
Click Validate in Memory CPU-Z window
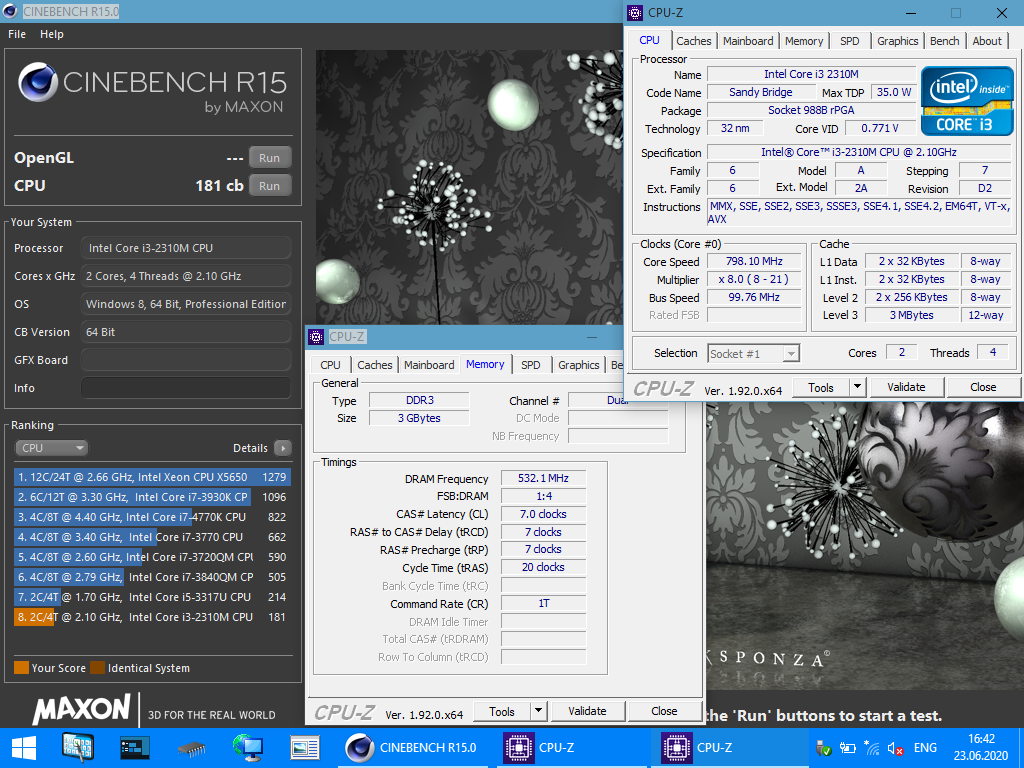[587, 711]
